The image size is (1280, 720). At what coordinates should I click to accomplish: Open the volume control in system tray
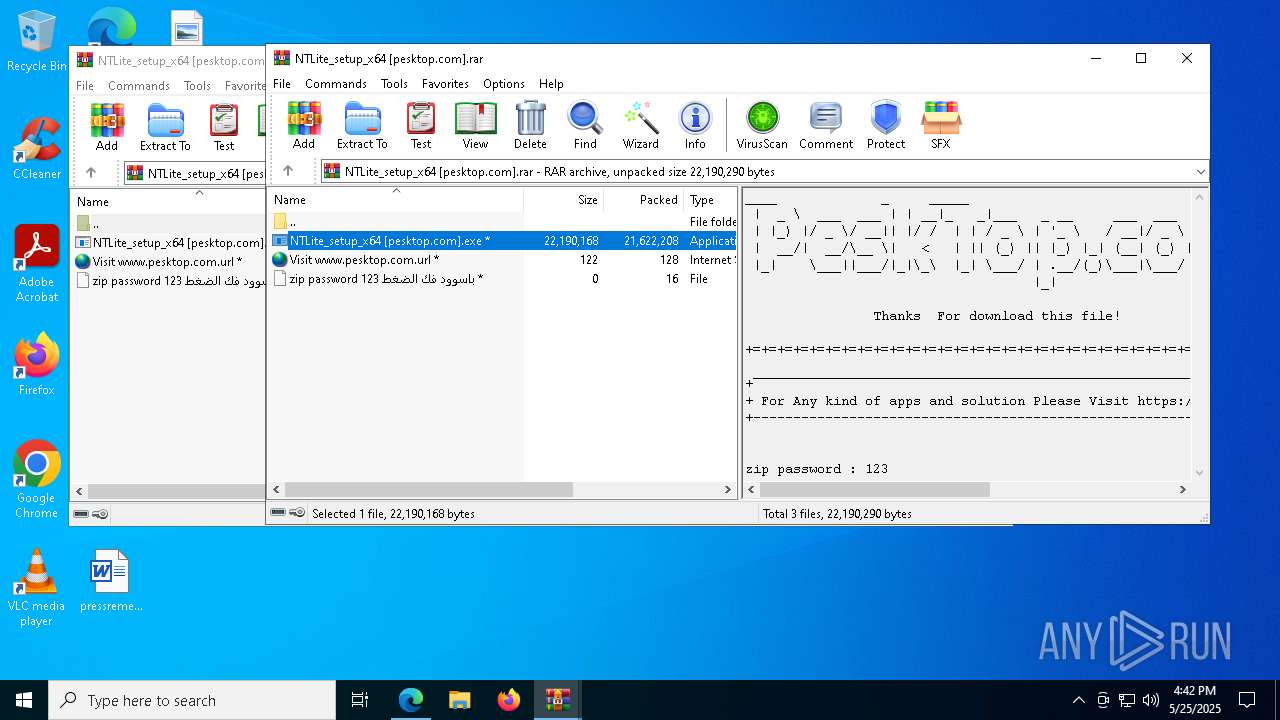pos(1150,700)
